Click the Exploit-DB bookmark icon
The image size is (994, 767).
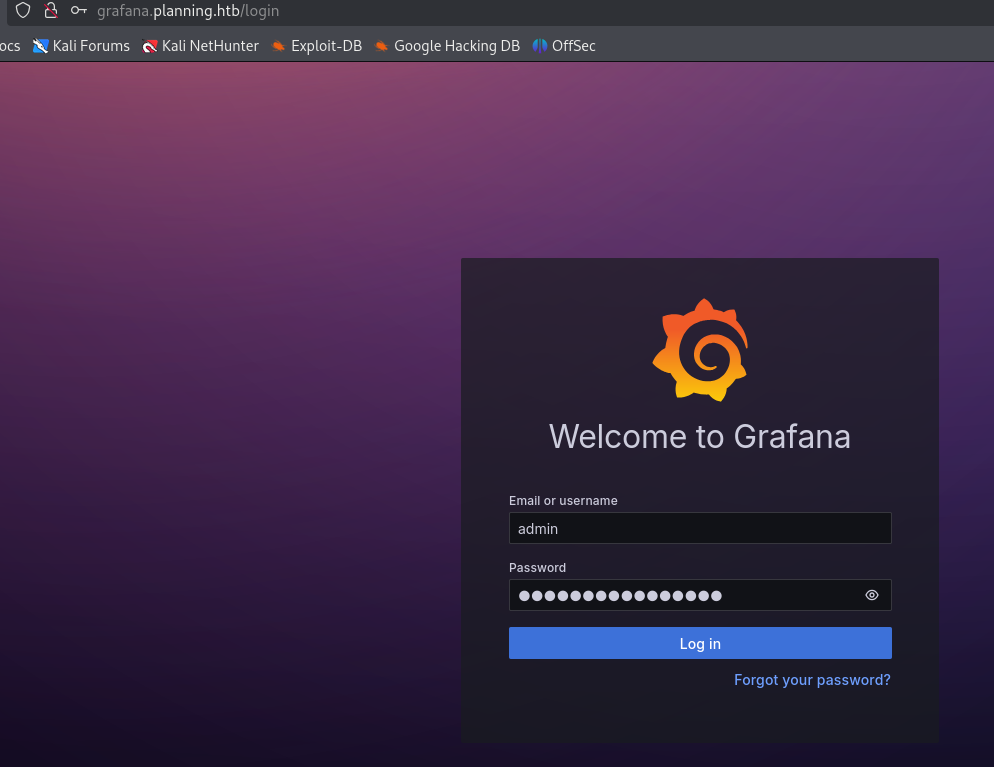(279, 46)
